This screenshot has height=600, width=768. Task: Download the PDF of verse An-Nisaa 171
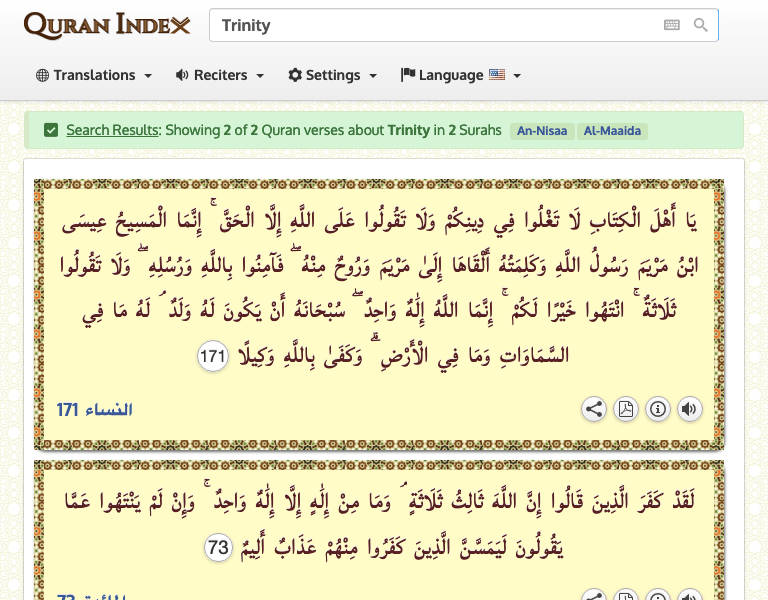626,409
